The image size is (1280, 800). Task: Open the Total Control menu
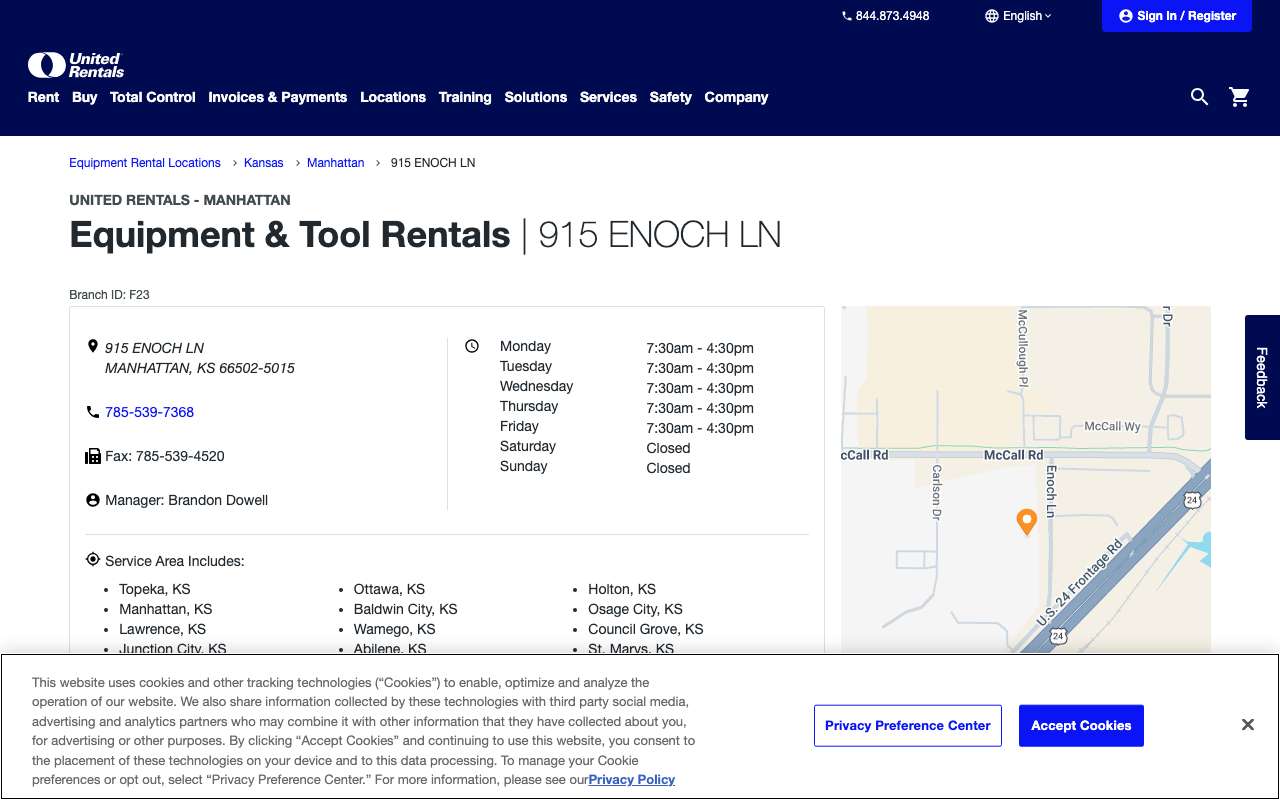[x=153, y=97]
